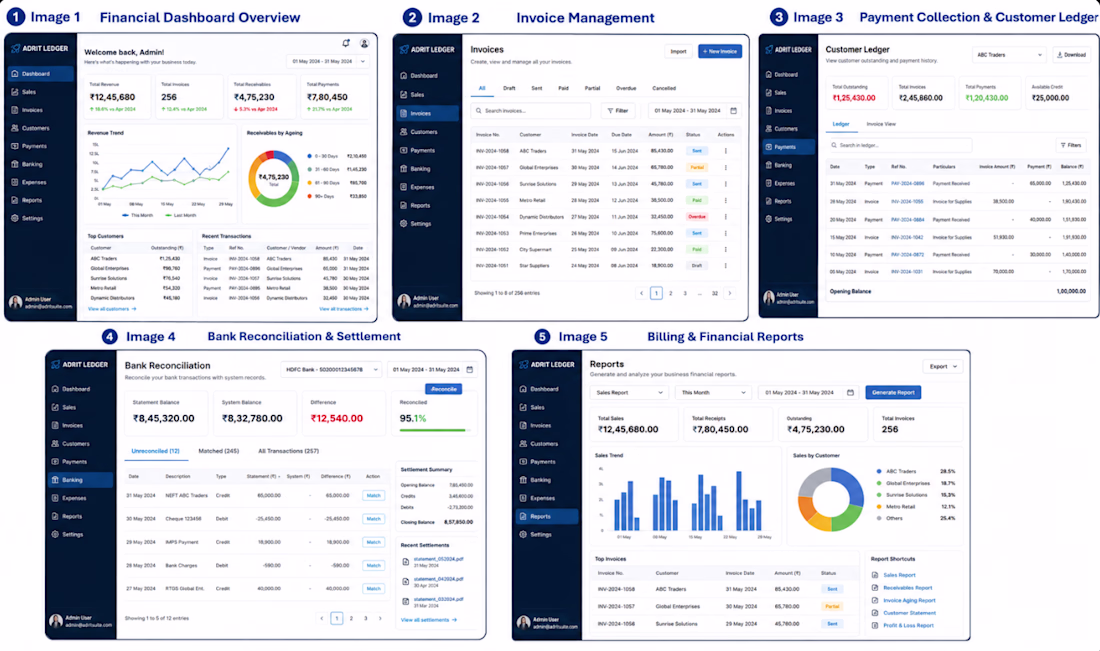Click the blue ABC Traders legend dot in Image 5
1100x651 pixels.
tap(879, 471)
